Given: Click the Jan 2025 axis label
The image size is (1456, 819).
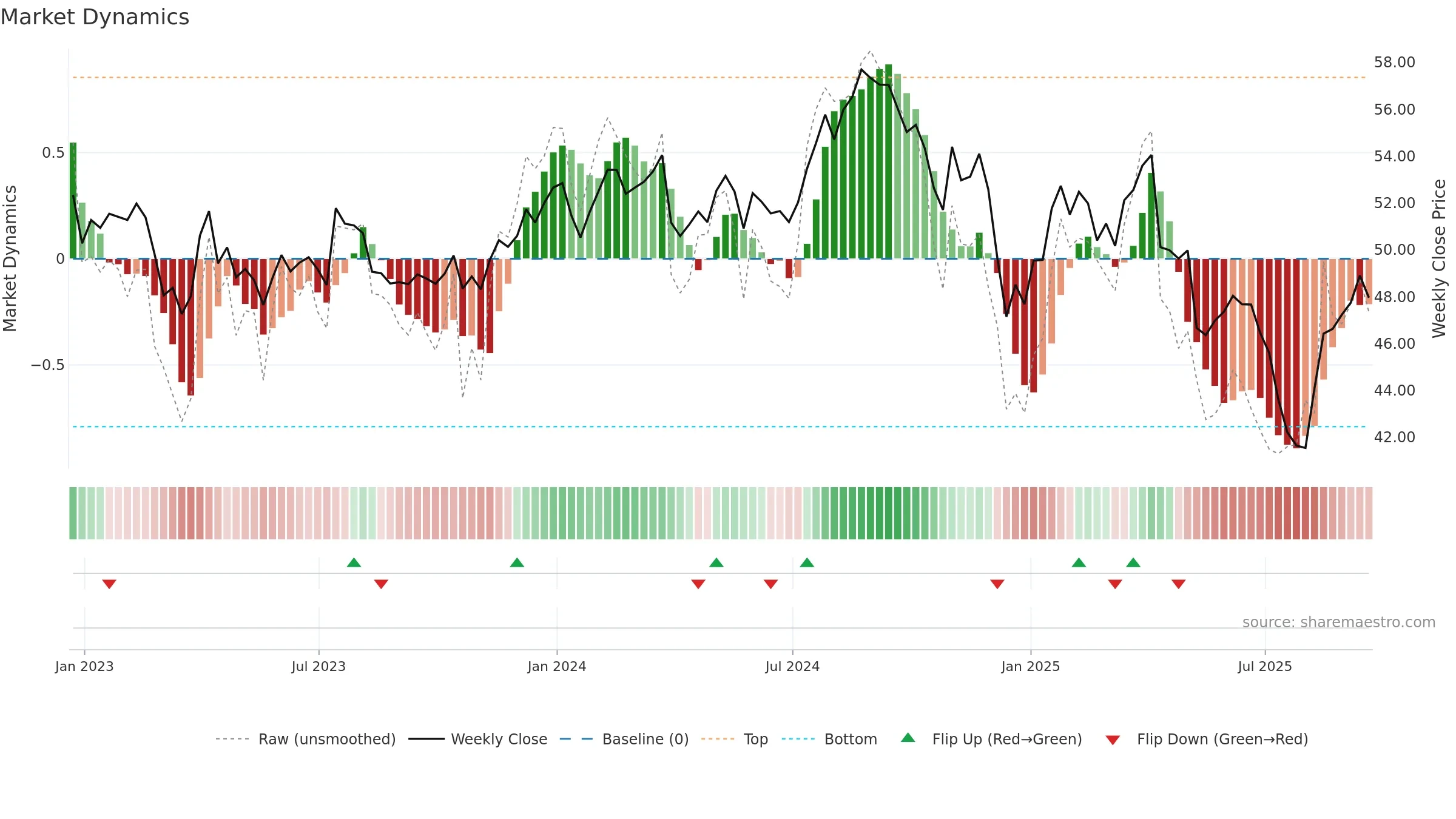Looking at the screenshot, I should pos(1031,666).
